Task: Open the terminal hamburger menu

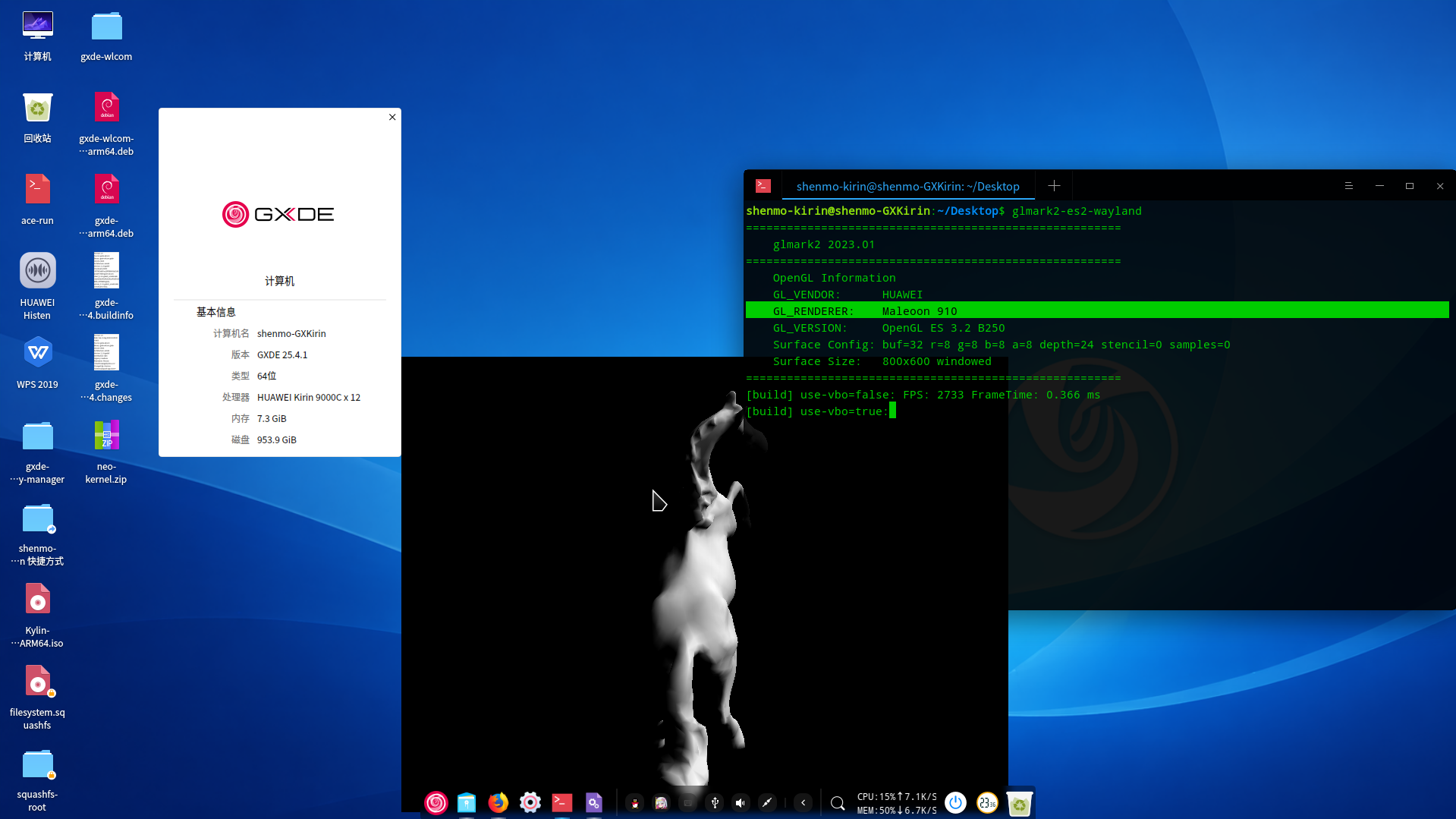Action: tap(1348, 186)
